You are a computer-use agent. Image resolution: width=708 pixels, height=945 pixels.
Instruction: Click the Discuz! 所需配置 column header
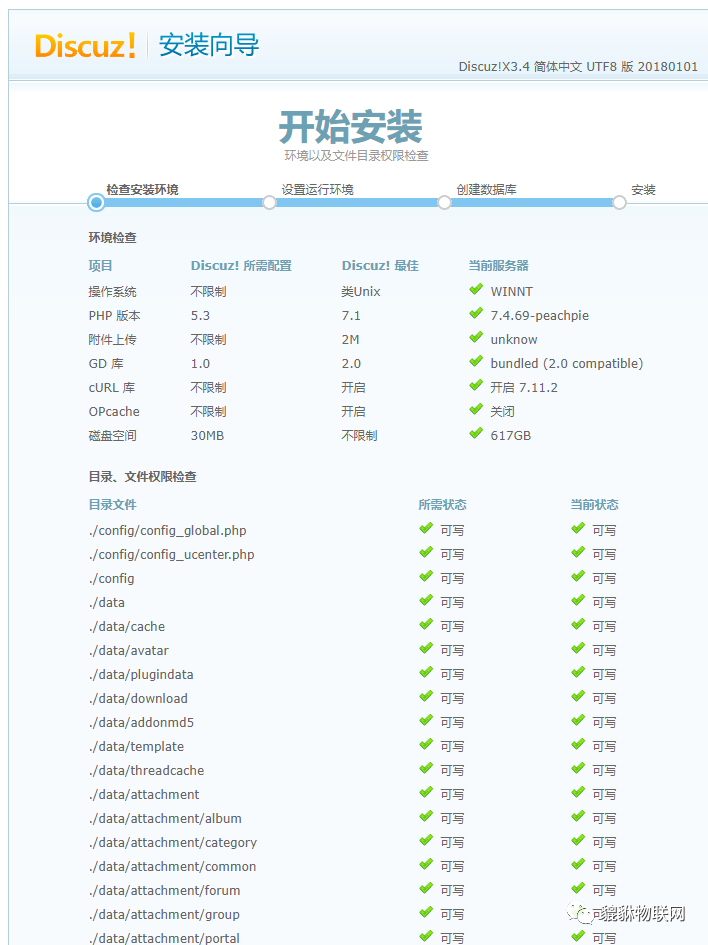pyautogui.click(x=241, y=266)
